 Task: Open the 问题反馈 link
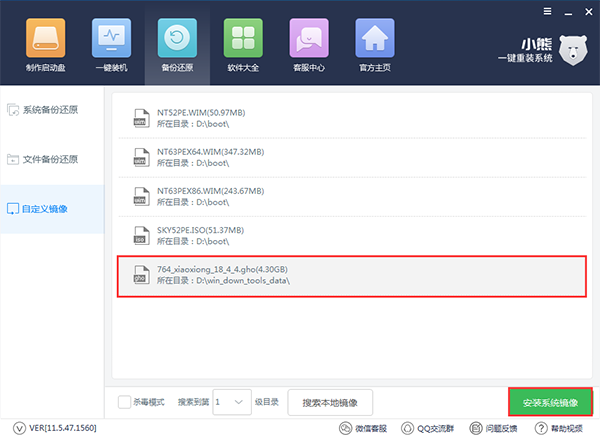(x=501, y=428)
